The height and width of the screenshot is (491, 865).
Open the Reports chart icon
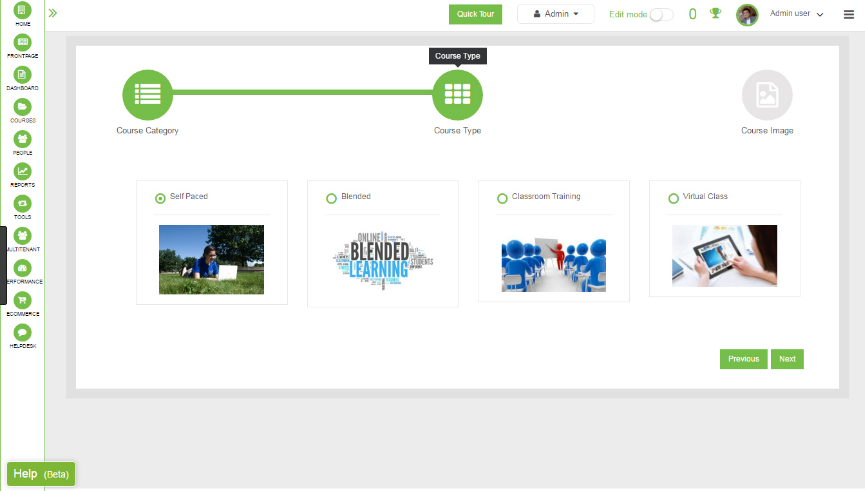point(22,172)
